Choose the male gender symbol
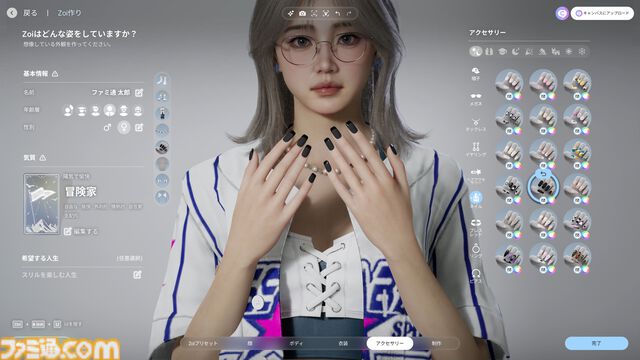 point(107,127)
